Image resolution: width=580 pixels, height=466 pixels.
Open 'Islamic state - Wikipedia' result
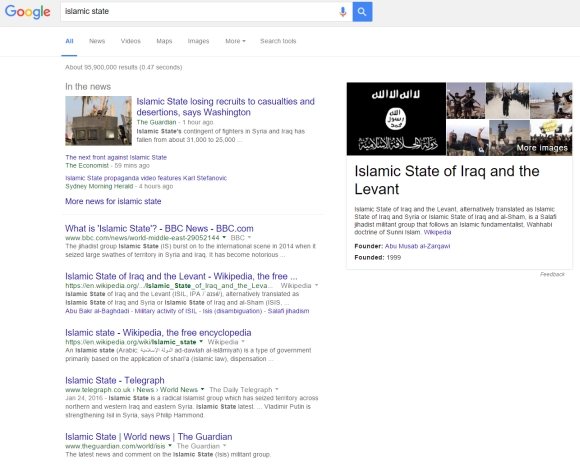coord(158,332)
